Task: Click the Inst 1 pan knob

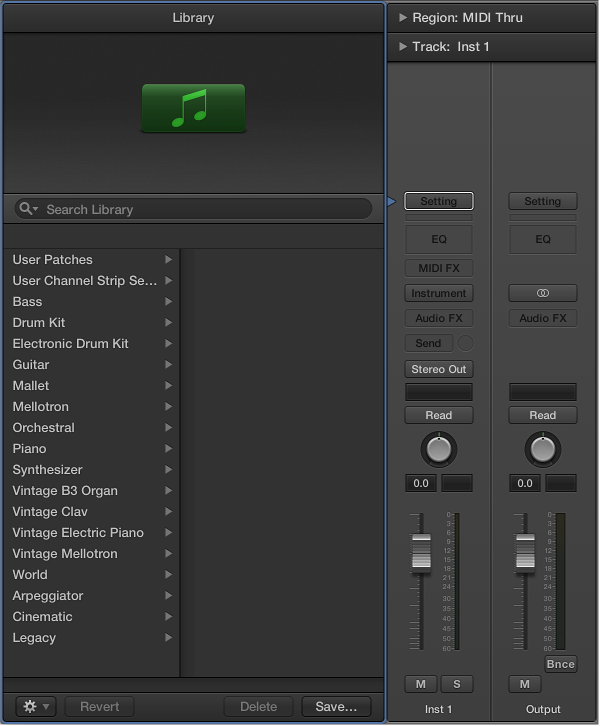Action: (439, 449)
